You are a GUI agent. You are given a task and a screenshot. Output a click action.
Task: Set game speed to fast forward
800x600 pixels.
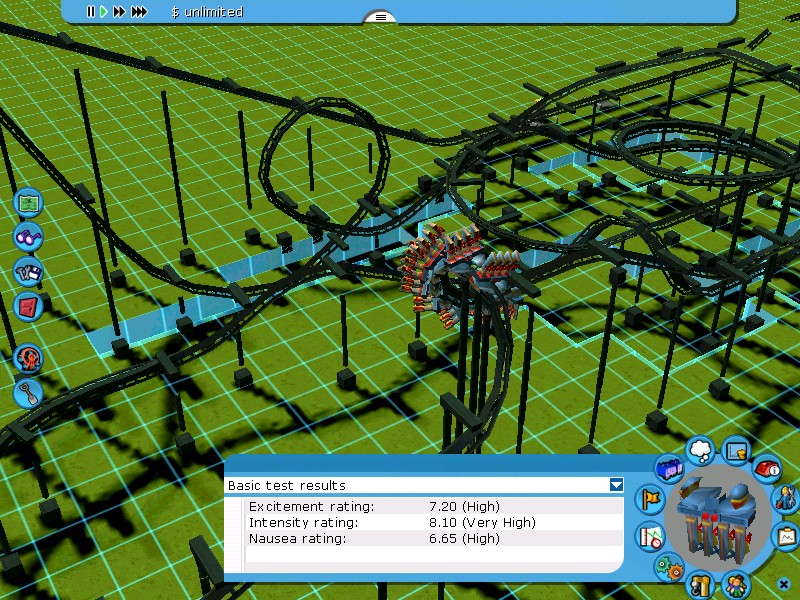tap(119, 12)
